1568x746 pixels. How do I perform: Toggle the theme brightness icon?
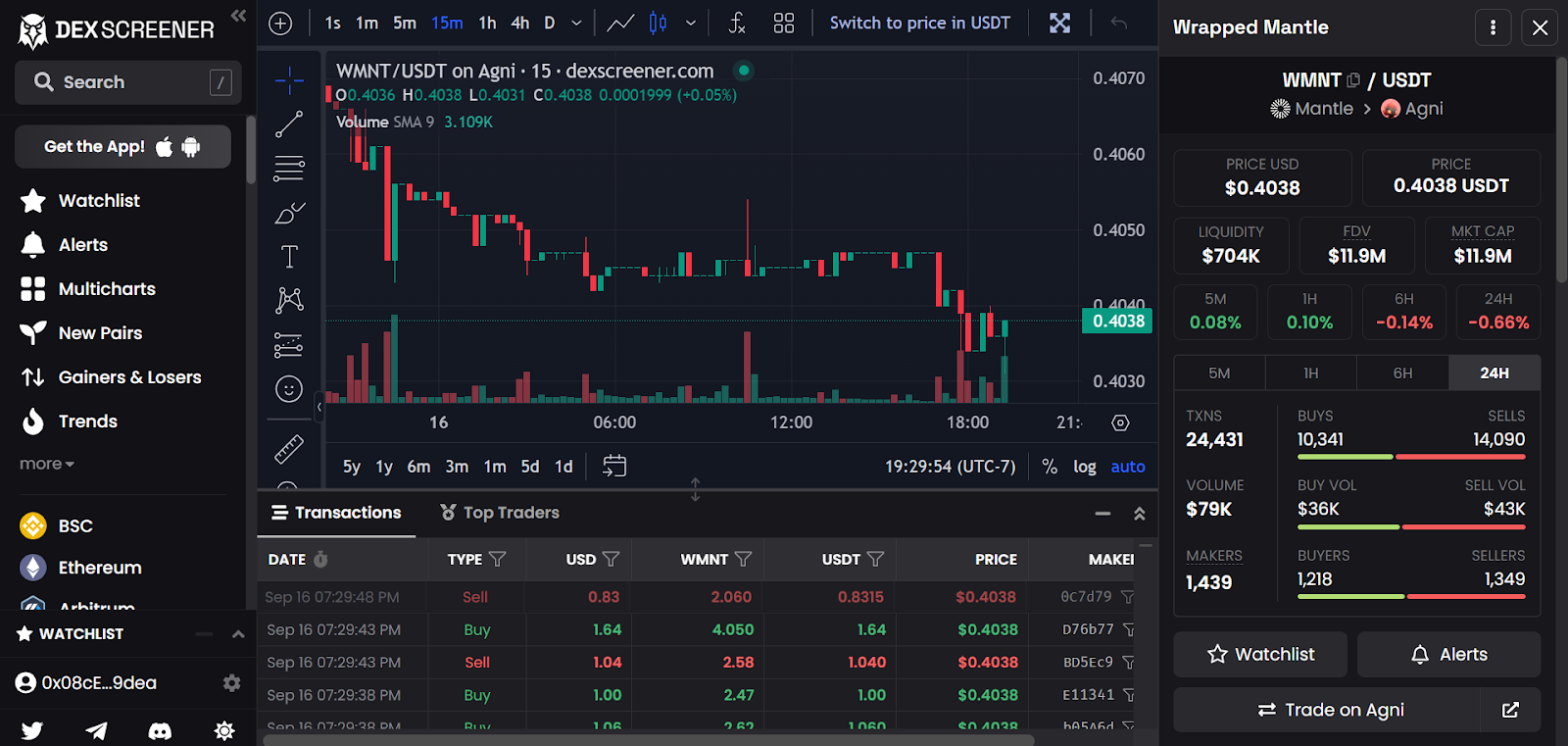click(224, 730)
